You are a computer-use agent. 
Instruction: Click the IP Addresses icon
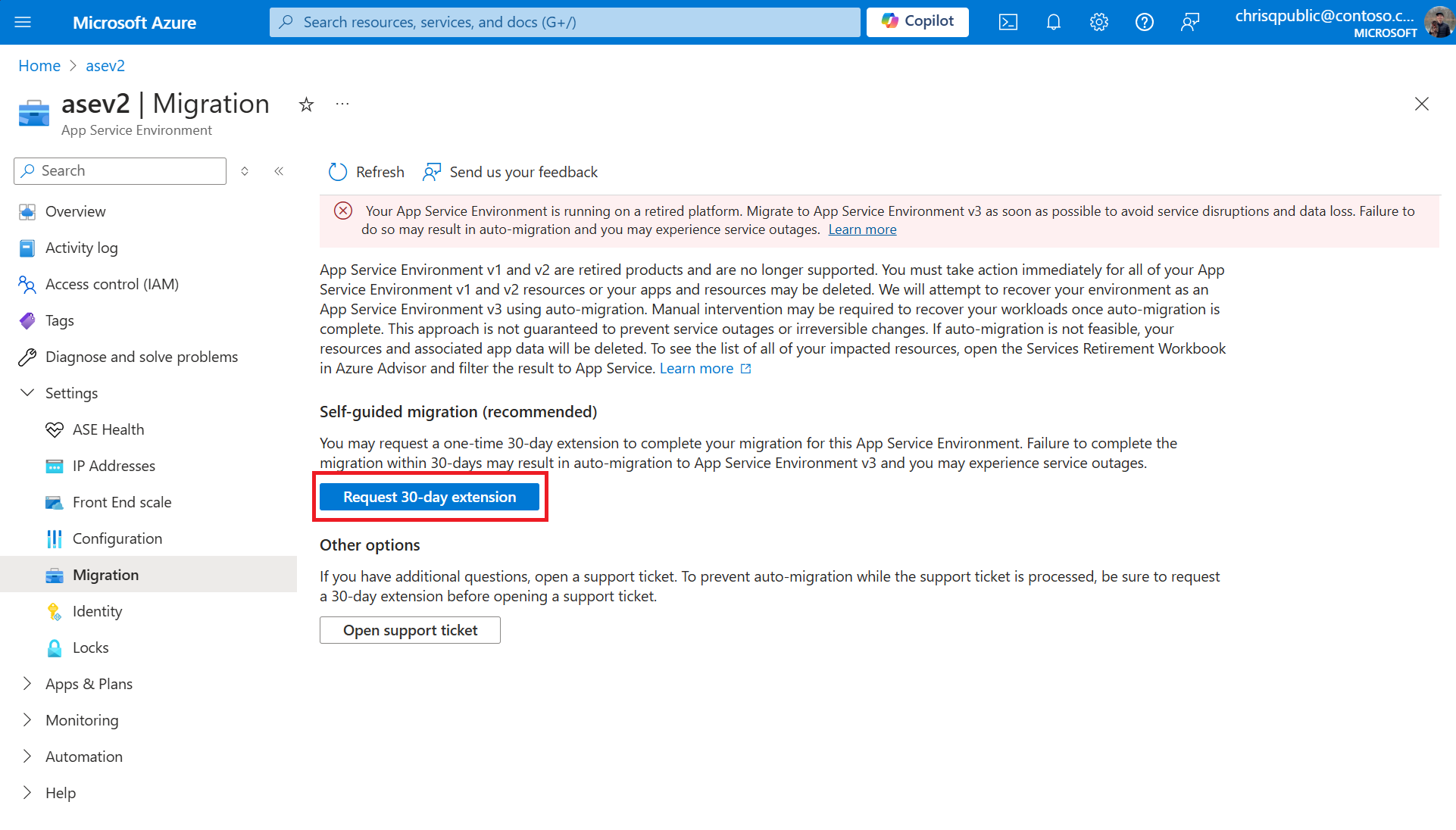(x=54, y=465)
